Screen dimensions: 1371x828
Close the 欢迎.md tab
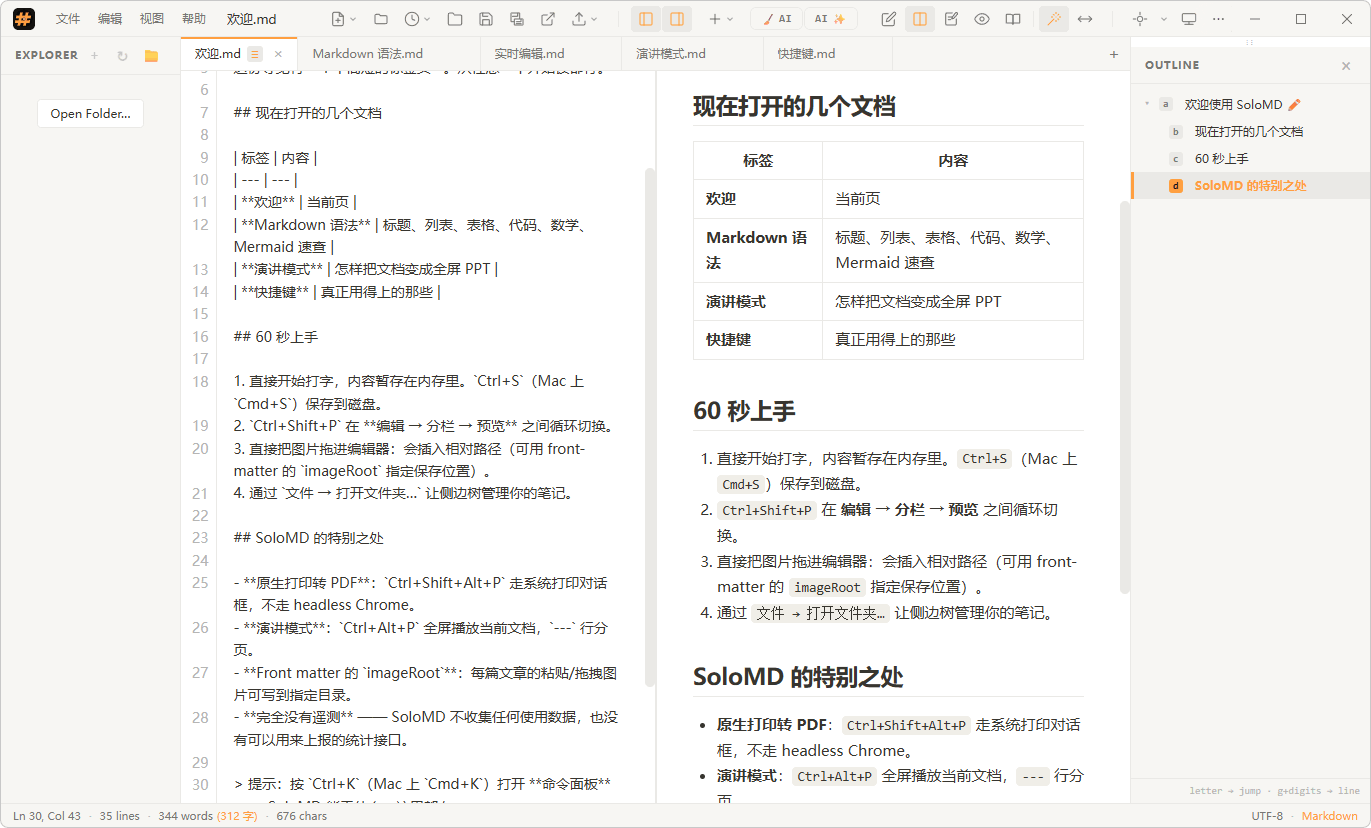pyautogui.click(x=278, y=54)
